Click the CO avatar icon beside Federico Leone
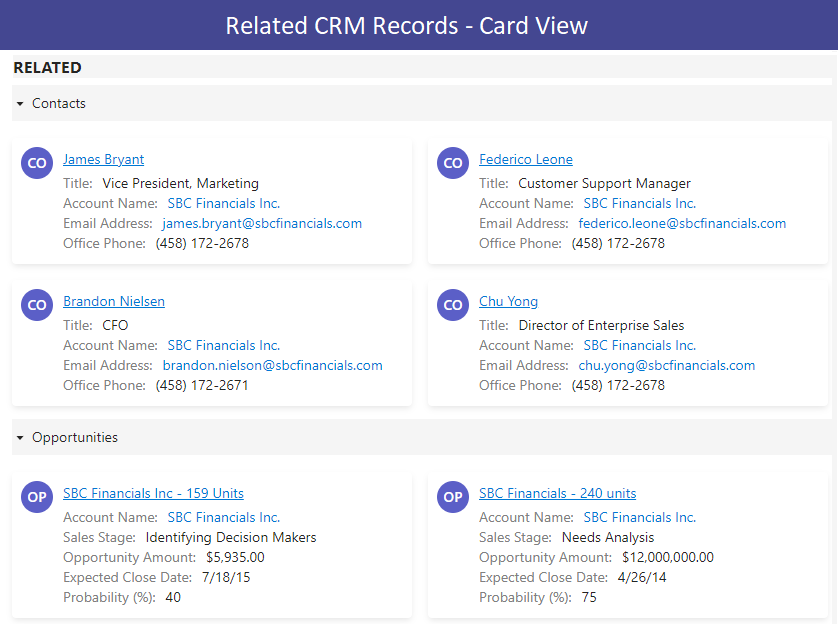Image resolution: width=838 pixels, height=624 pixels. pos(453,163)
